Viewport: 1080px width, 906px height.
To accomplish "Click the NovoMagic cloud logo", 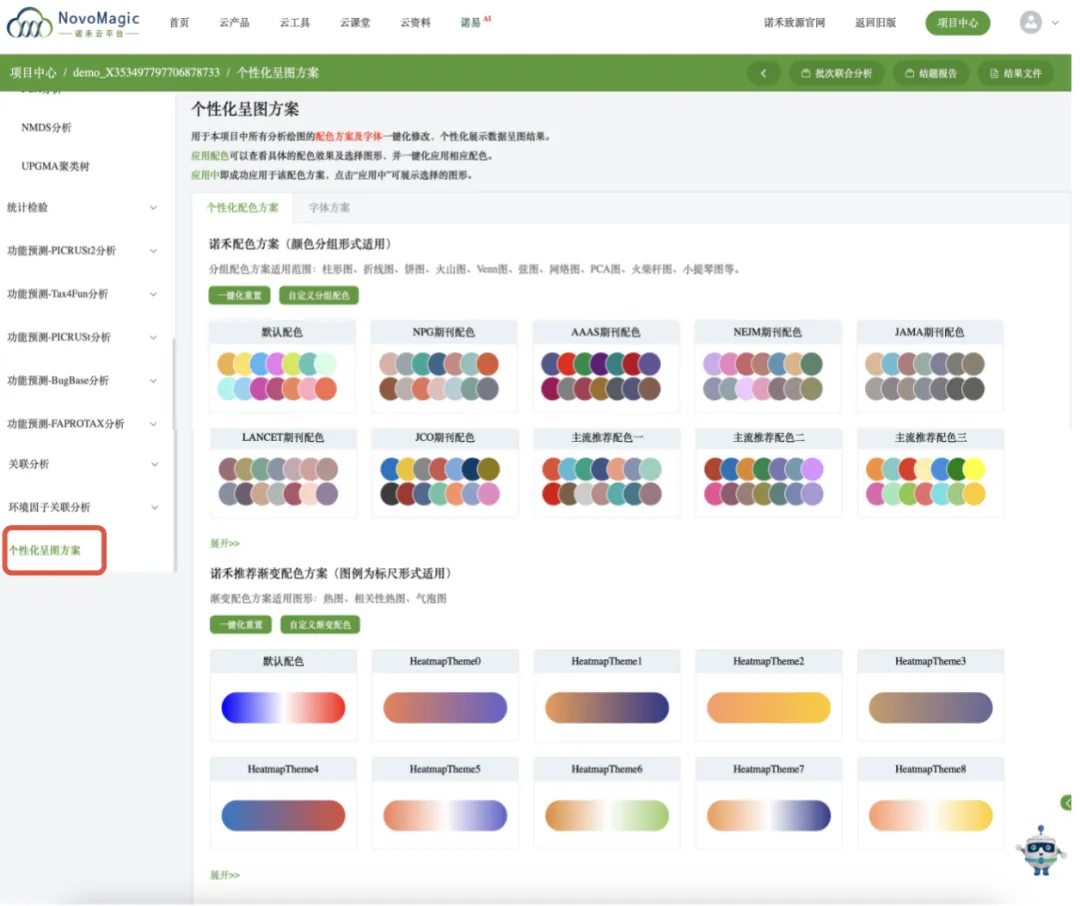I will pyautogui.click(x=30, y=23).
